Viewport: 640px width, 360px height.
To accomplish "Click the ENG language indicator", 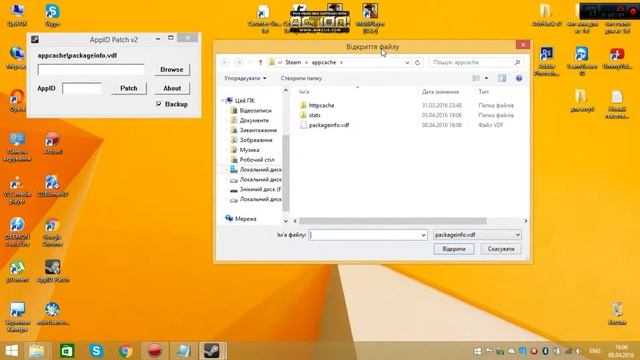I will click(x=595, y=351).
